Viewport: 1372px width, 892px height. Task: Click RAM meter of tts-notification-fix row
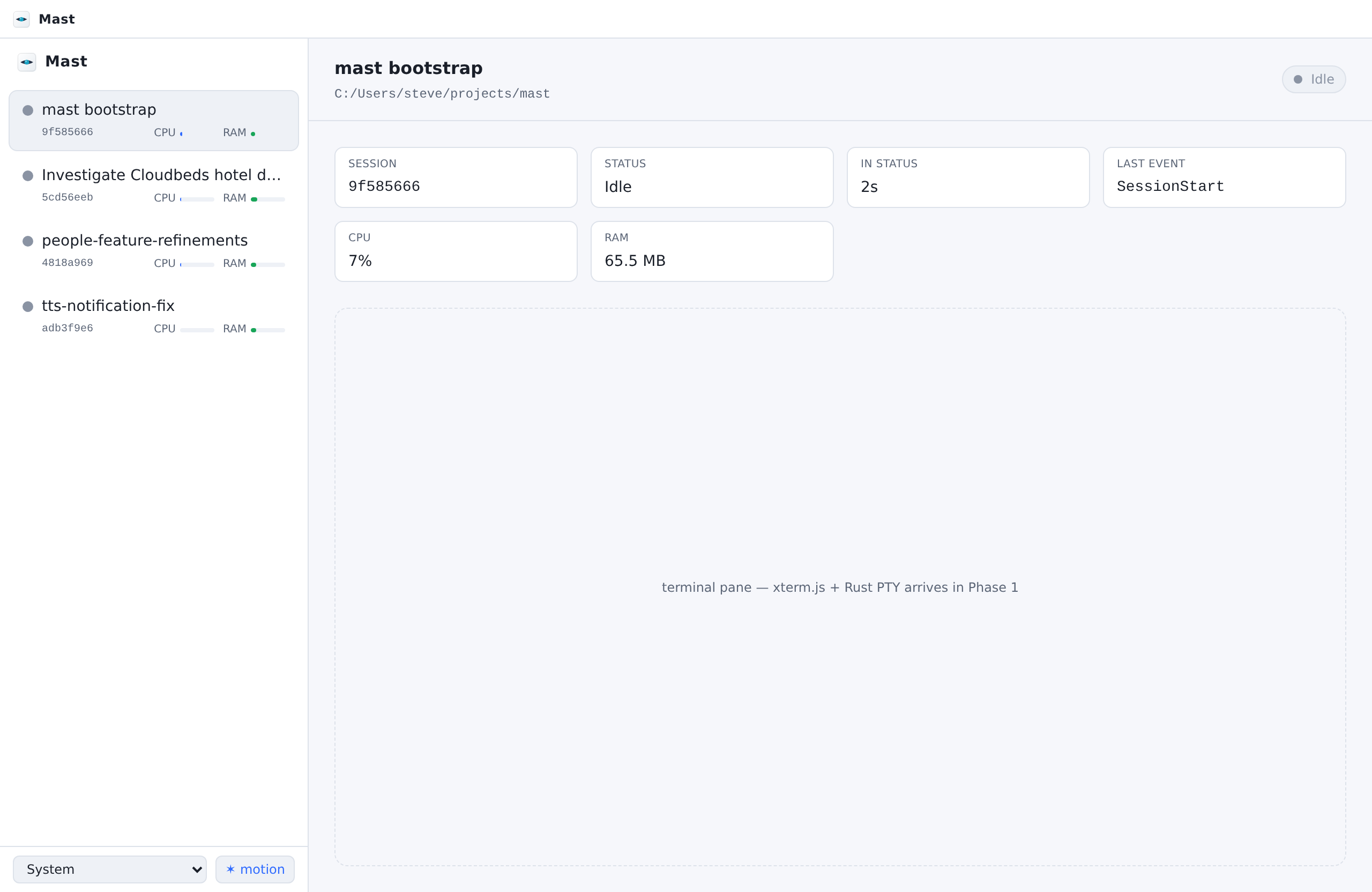(268, 330)
